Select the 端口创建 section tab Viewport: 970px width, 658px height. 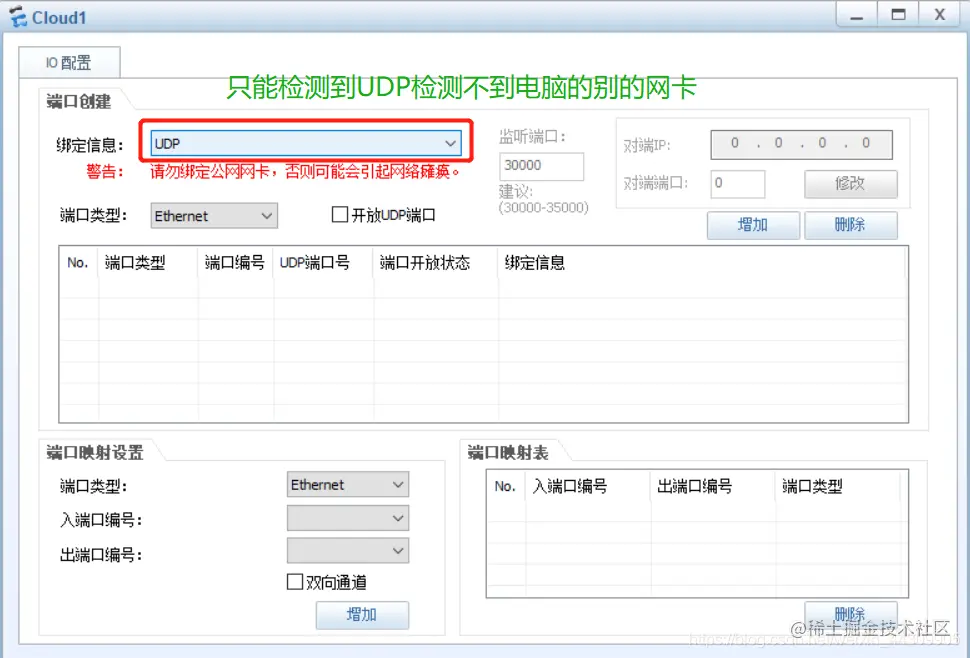79,99
